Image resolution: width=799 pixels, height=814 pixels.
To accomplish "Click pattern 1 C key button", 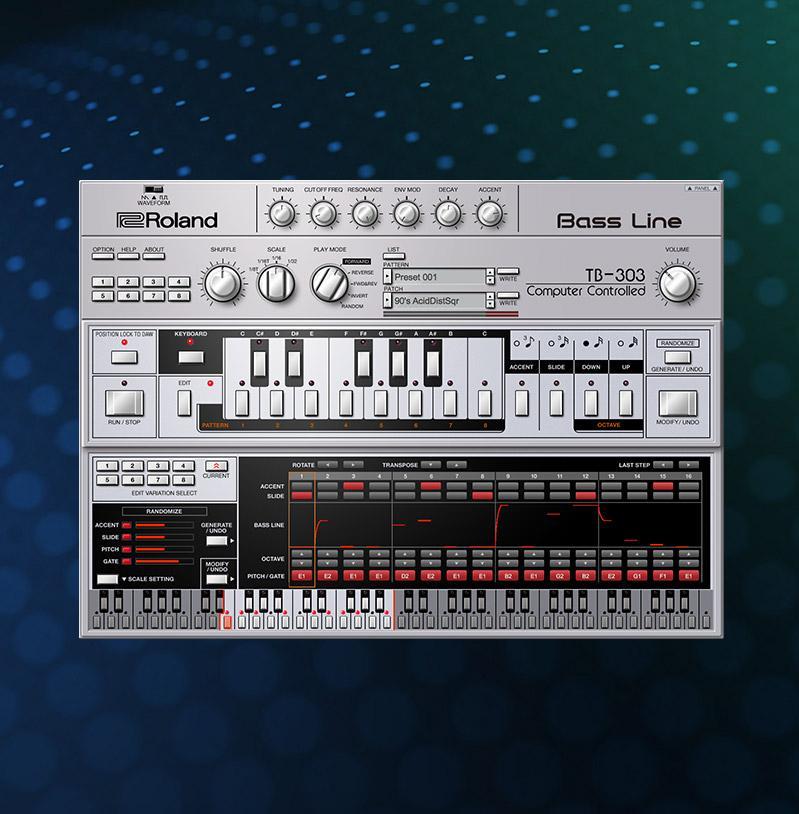I will click(x=242, y=403).
